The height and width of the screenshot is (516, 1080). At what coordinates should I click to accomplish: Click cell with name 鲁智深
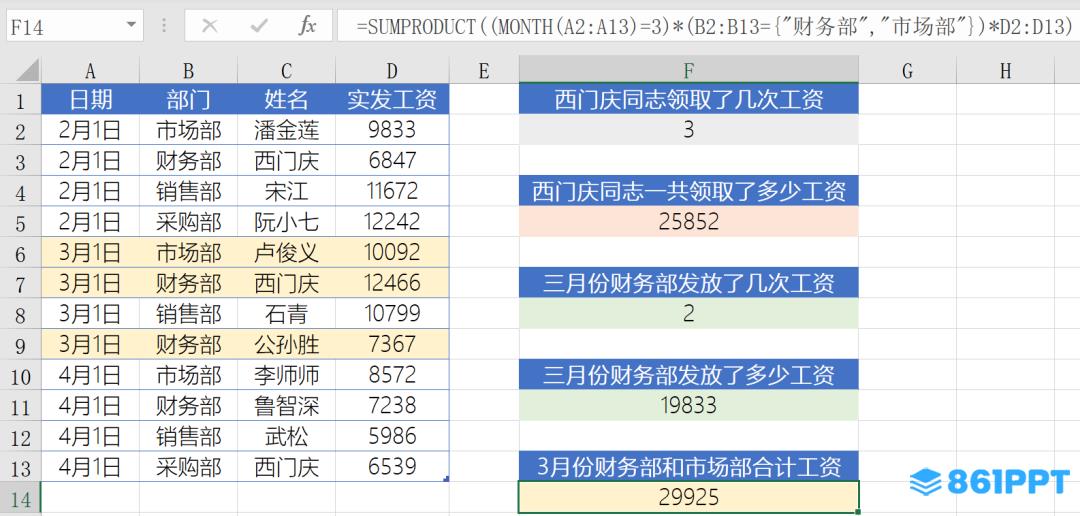(287, 405)
